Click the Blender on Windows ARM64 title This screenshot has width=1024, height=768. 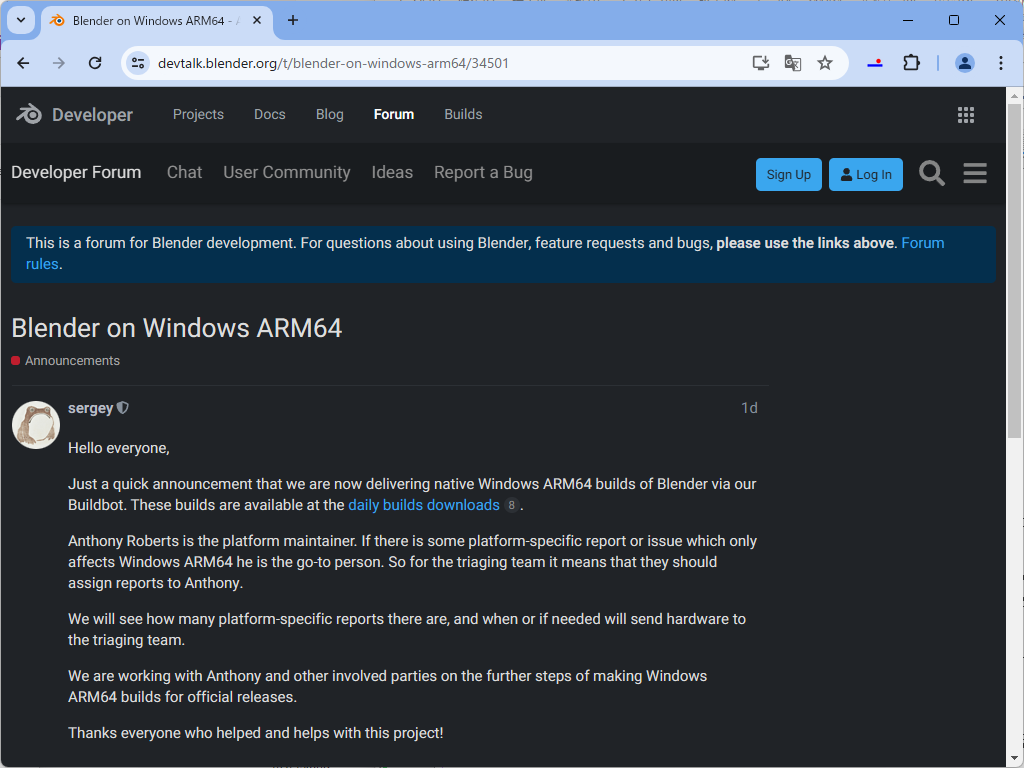point(177,328)
